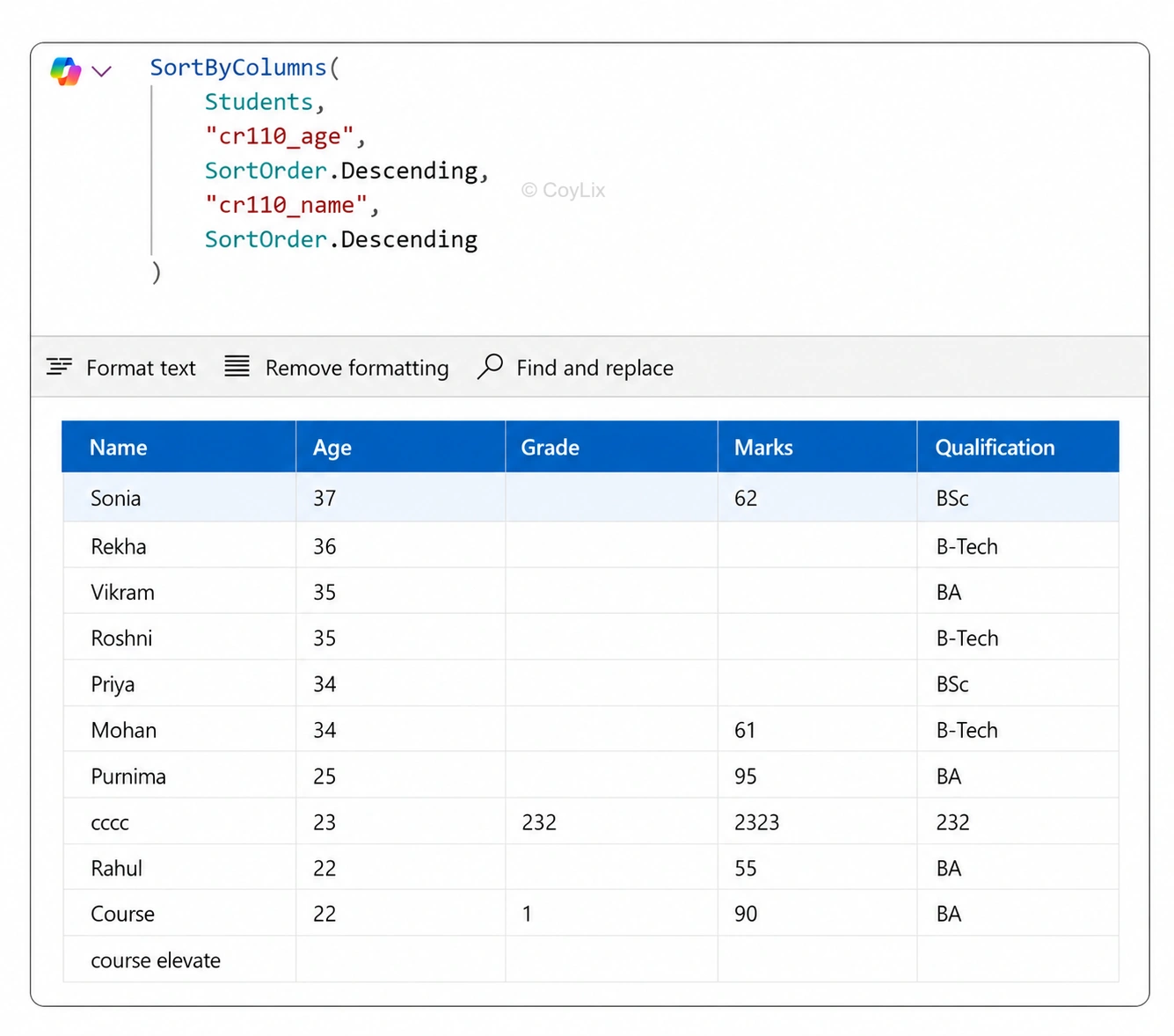Screen dimensions: 1174x1036
Task: Click the first SortOrder.Descending argument
Action: (341, 171)
